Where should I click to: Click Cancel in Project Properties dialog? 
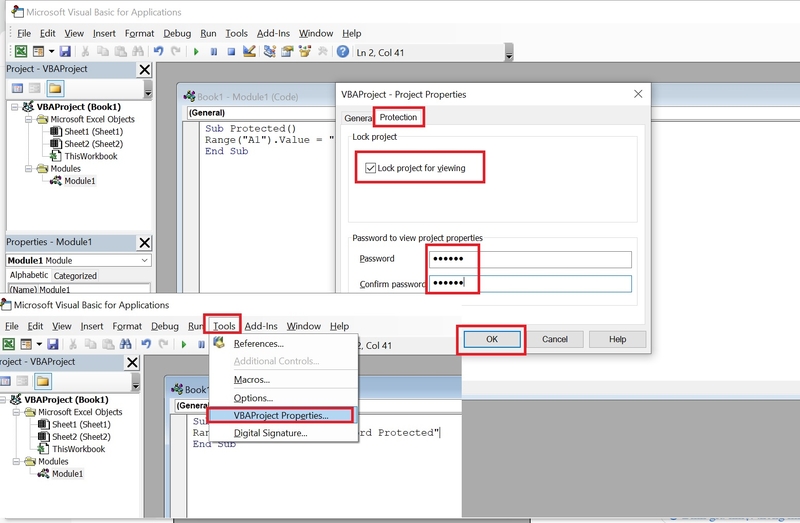point(555,339)
